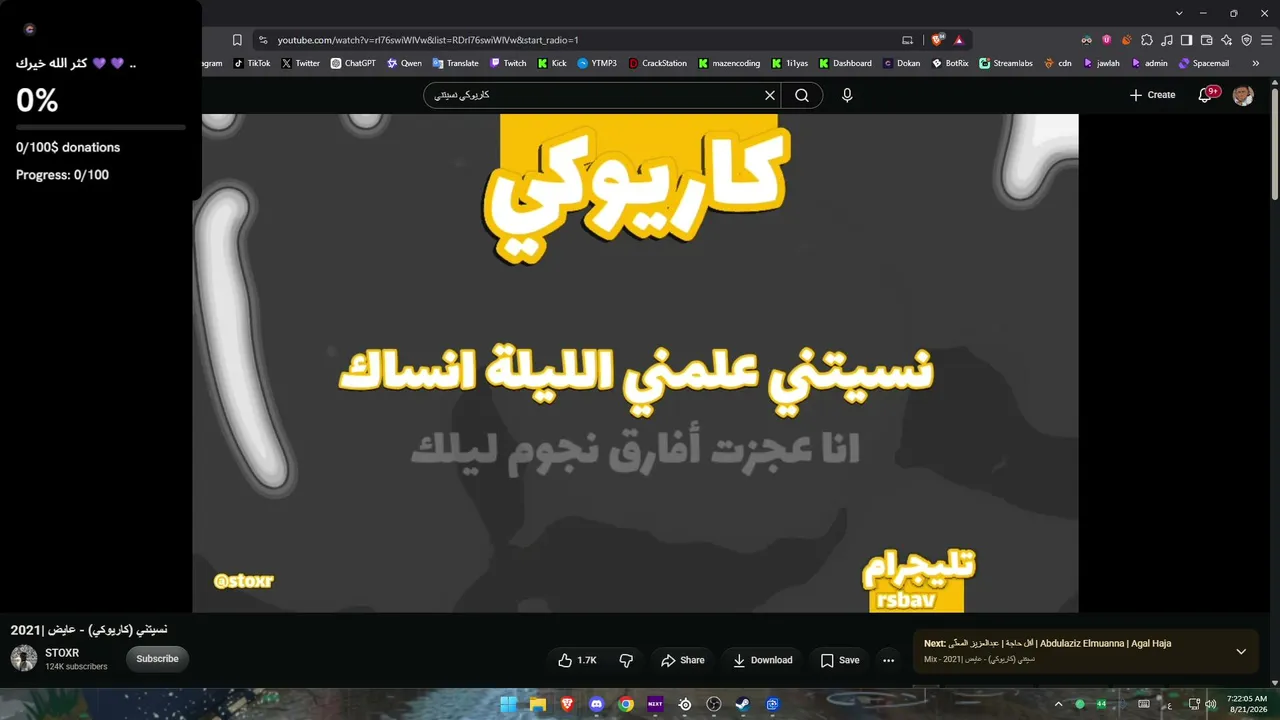
Task: Open the mazencoding bookmark
Action: click(x=730, y=63)
